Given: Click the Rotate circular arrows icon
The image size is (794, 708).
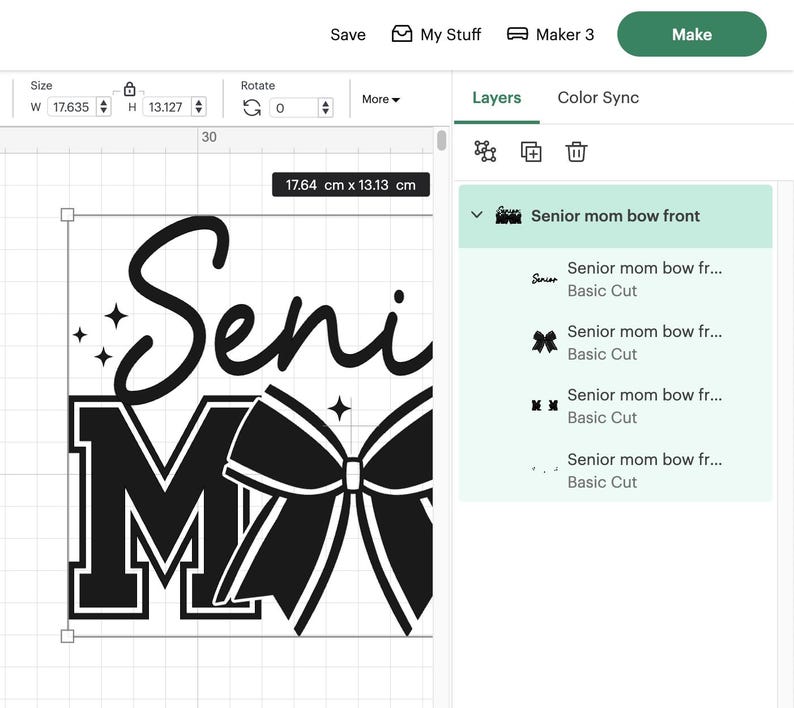Looking at the screenshot, I should [252, 107].
